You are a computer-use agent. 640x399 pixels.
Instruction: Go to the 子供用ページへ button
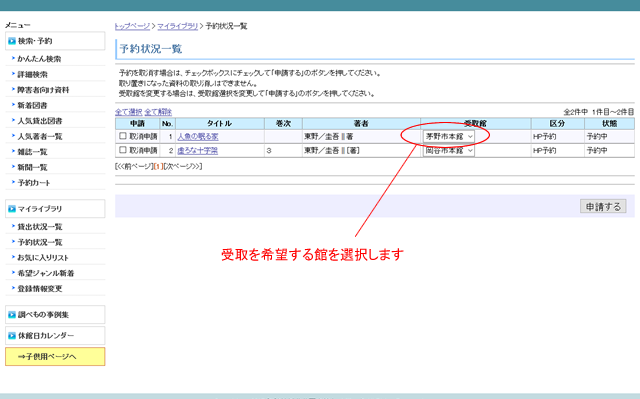pos(55,357)
